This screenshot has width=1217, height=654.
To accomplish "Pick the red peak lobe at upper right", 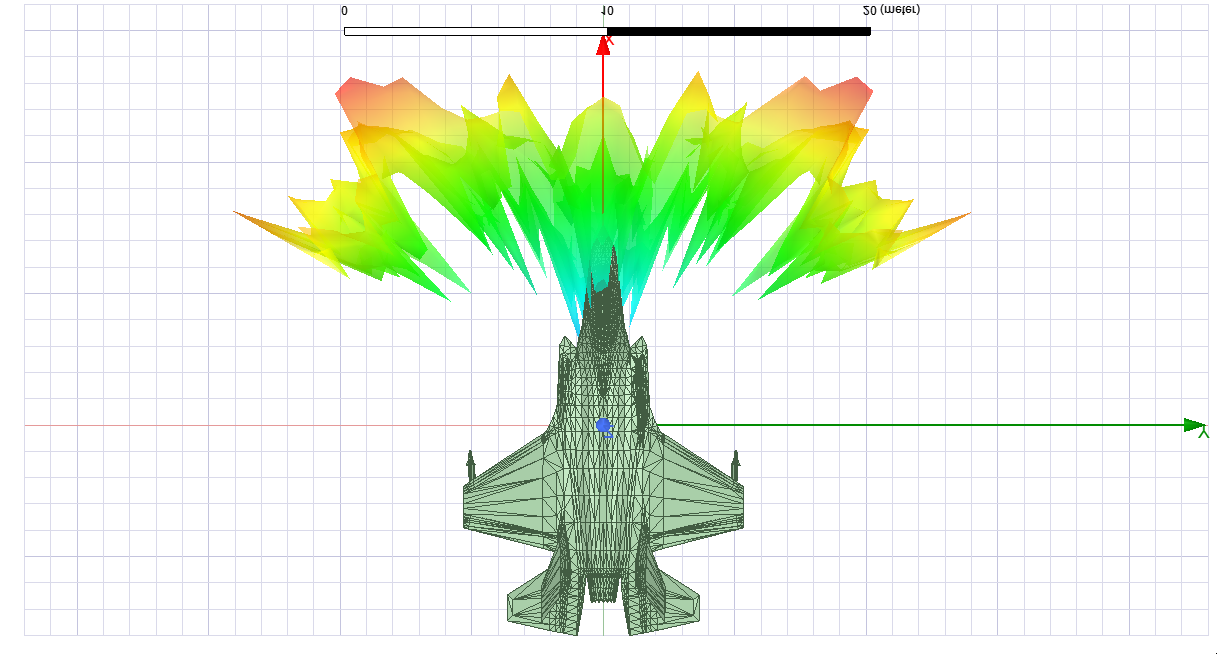I will 853,95.
